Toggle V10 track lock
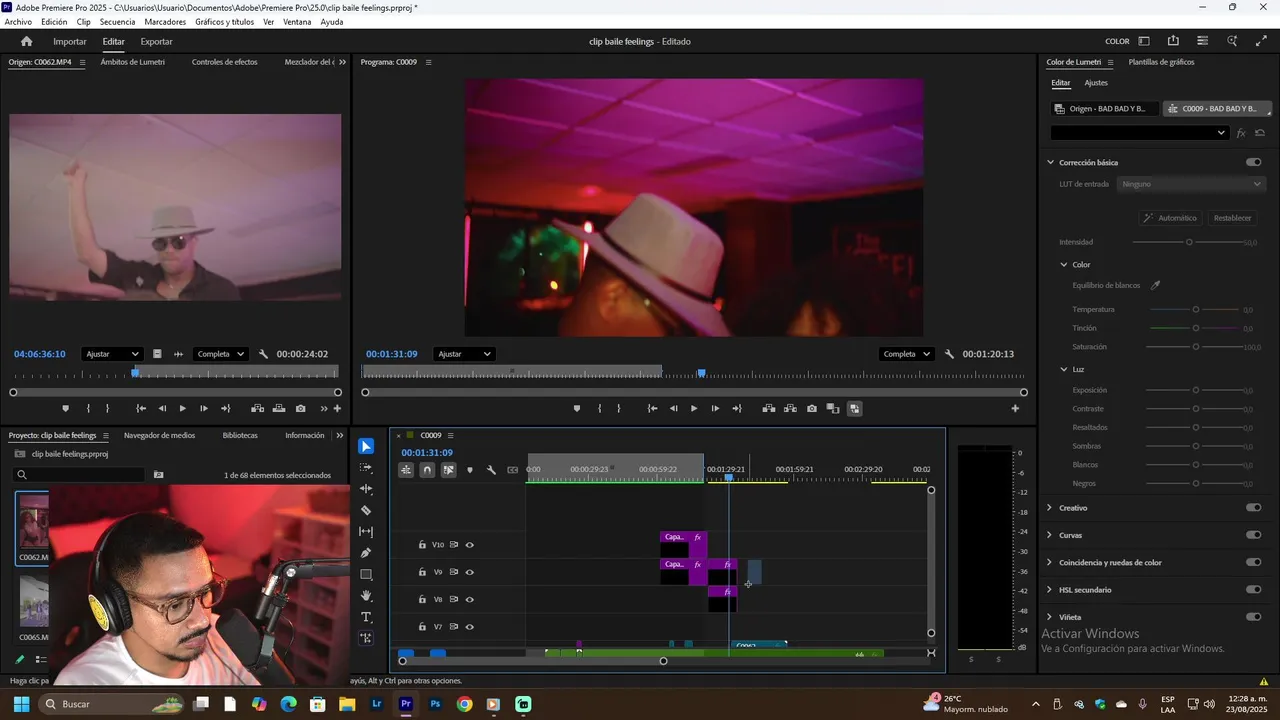1280x720 pixels. pyautogui.click(x=422, y=545)
